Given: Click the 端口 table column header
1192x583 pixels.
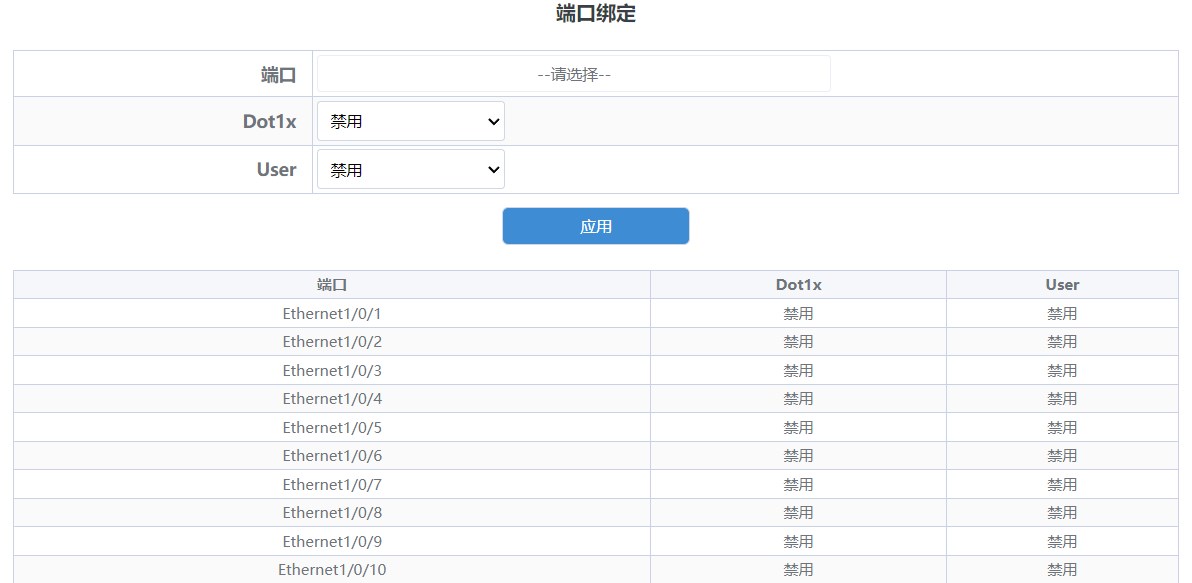Looking at the screenshot, I should [x=332, y=285].
